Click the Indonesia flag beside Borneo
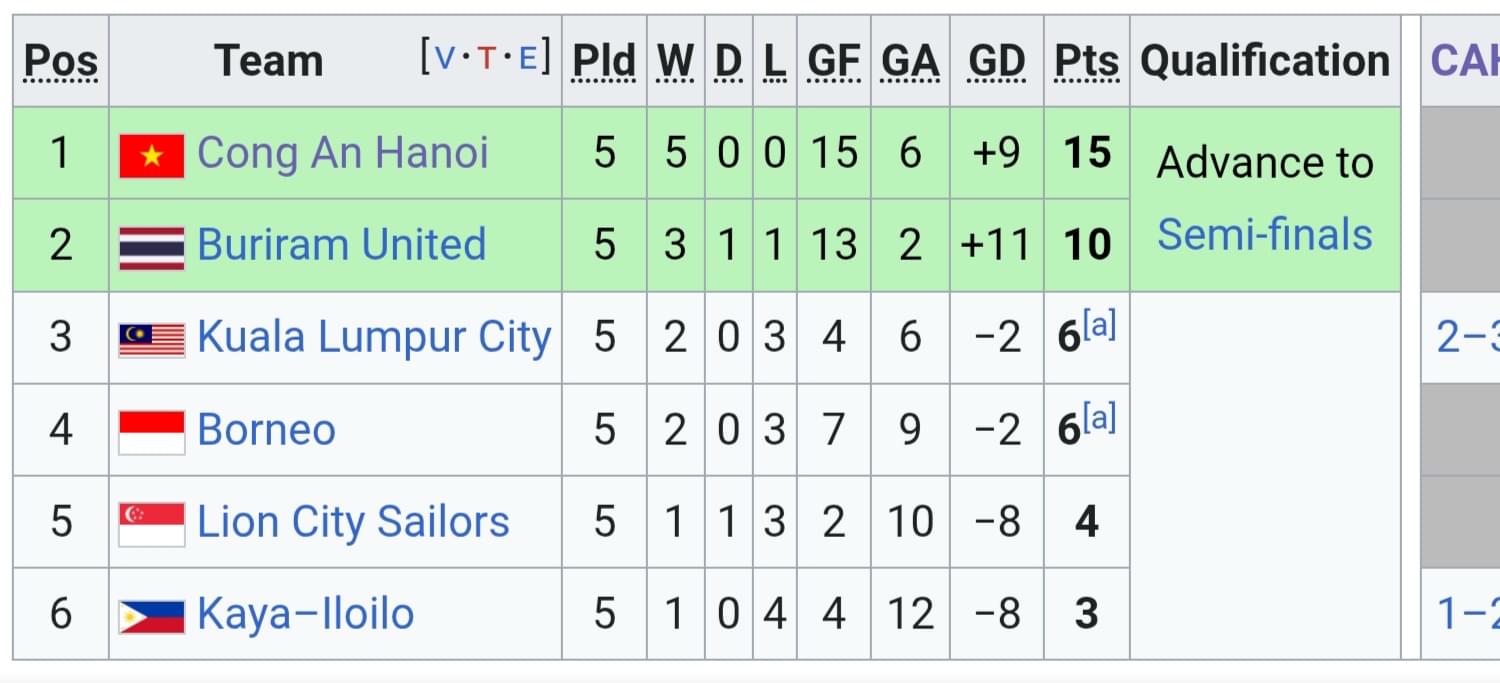This screenshot has height=683, width=1500. tap(152, 432)
